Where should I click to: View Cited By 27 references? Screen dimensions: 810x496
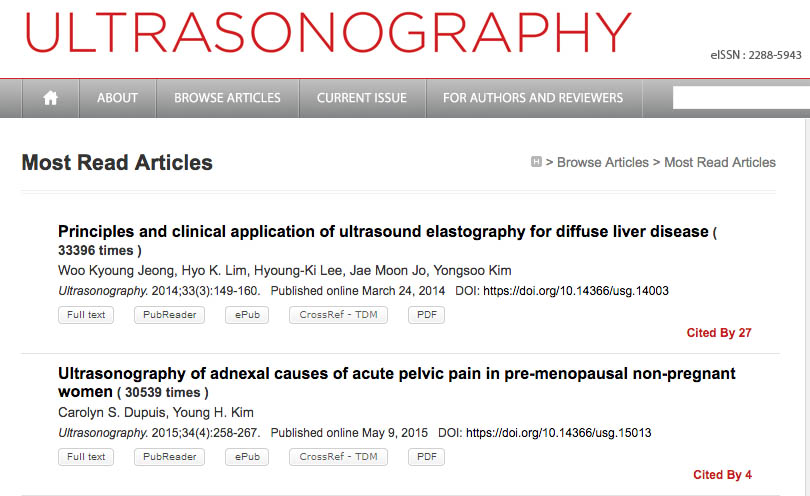pyautogui.click(x=719, y=333)
